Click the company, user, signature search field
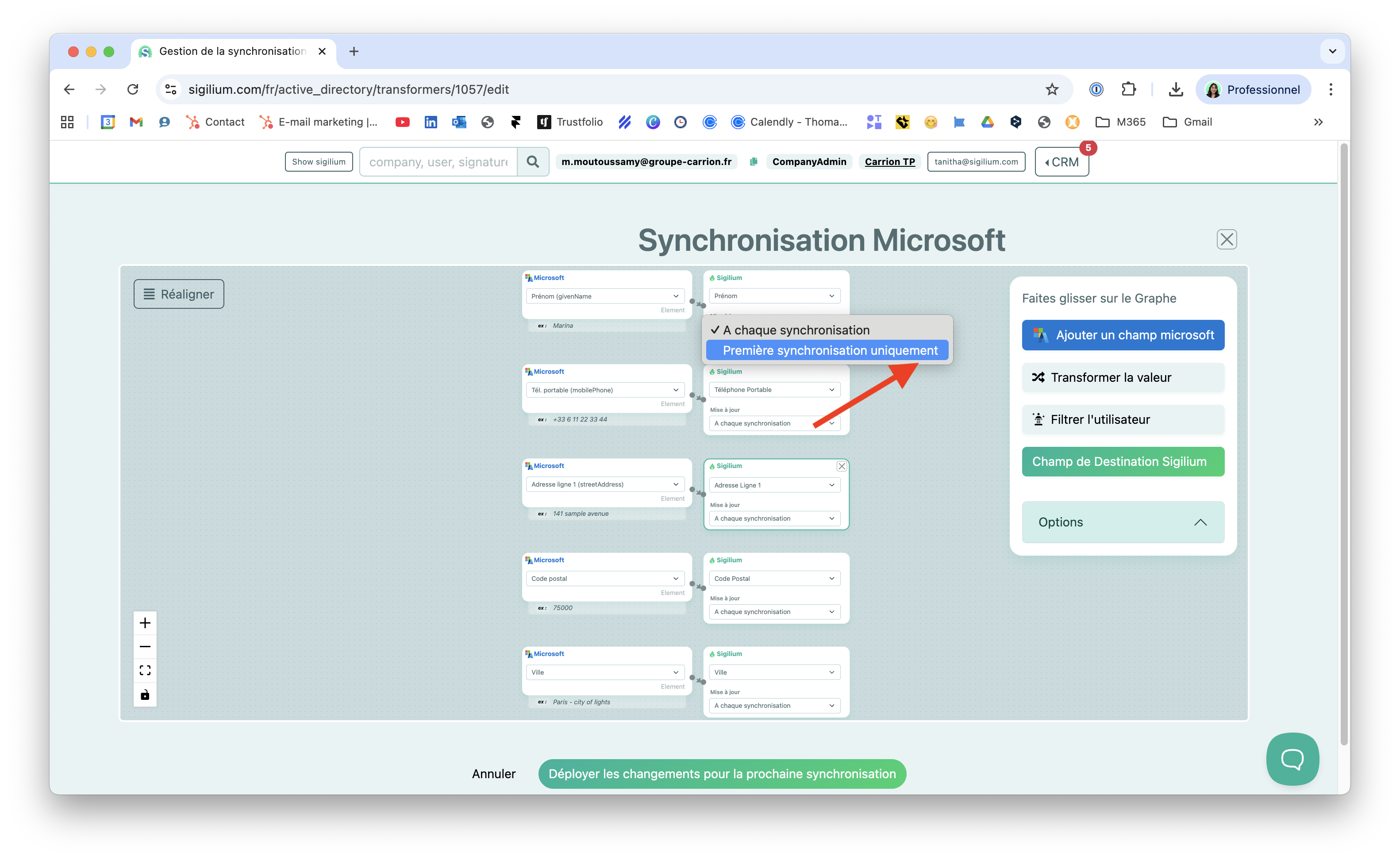This screenshot has width=1400, height=860. 438,162
